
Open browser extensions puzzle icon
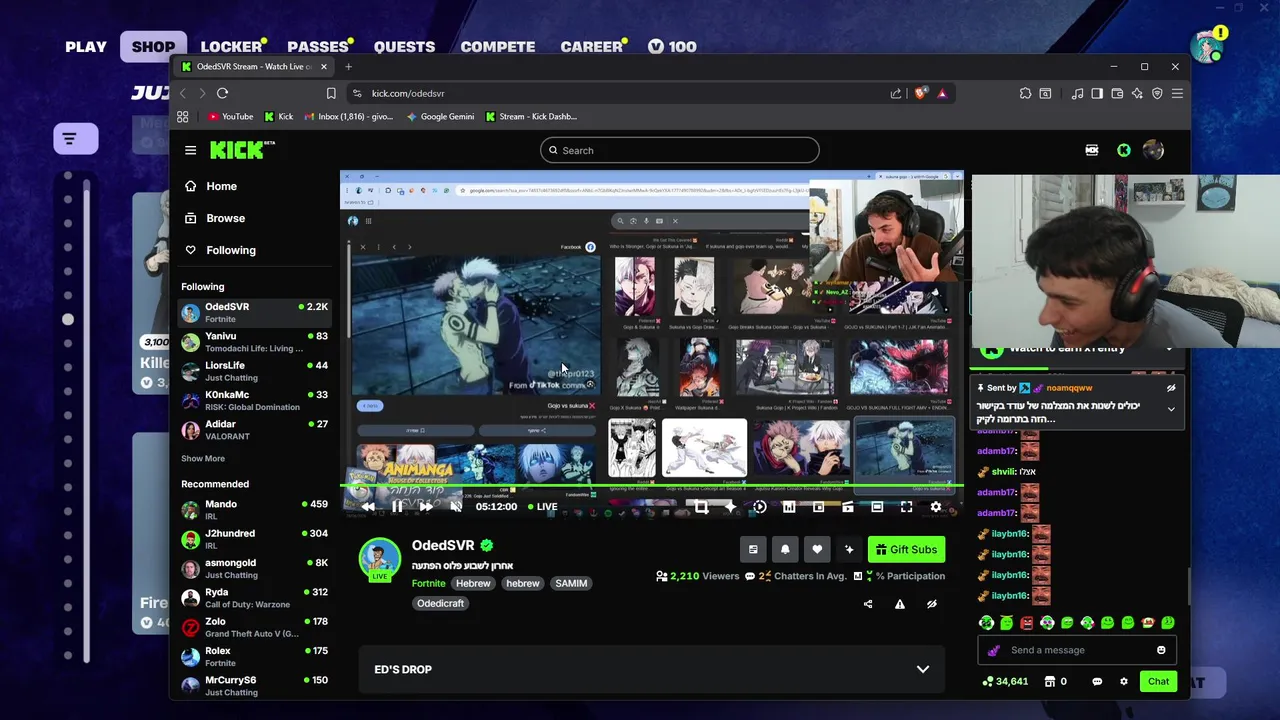1025,93
